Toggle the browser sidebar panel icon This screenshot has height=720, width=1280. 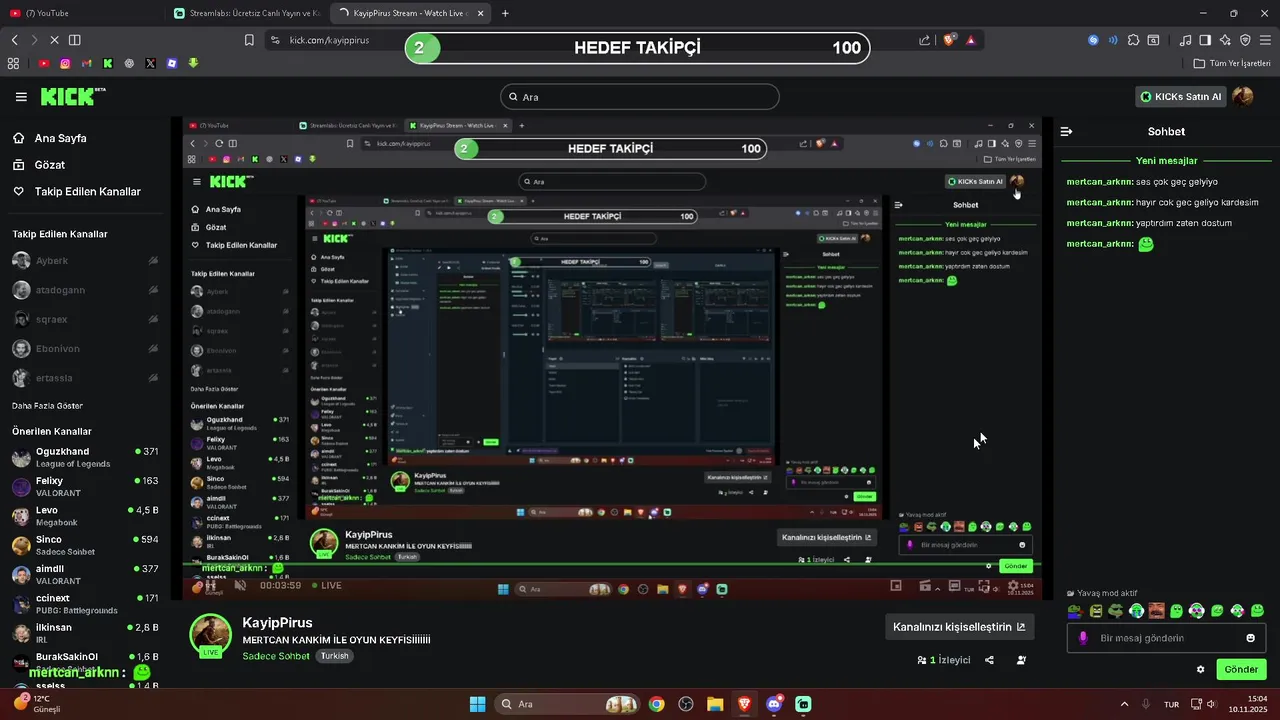[1205, 40]
